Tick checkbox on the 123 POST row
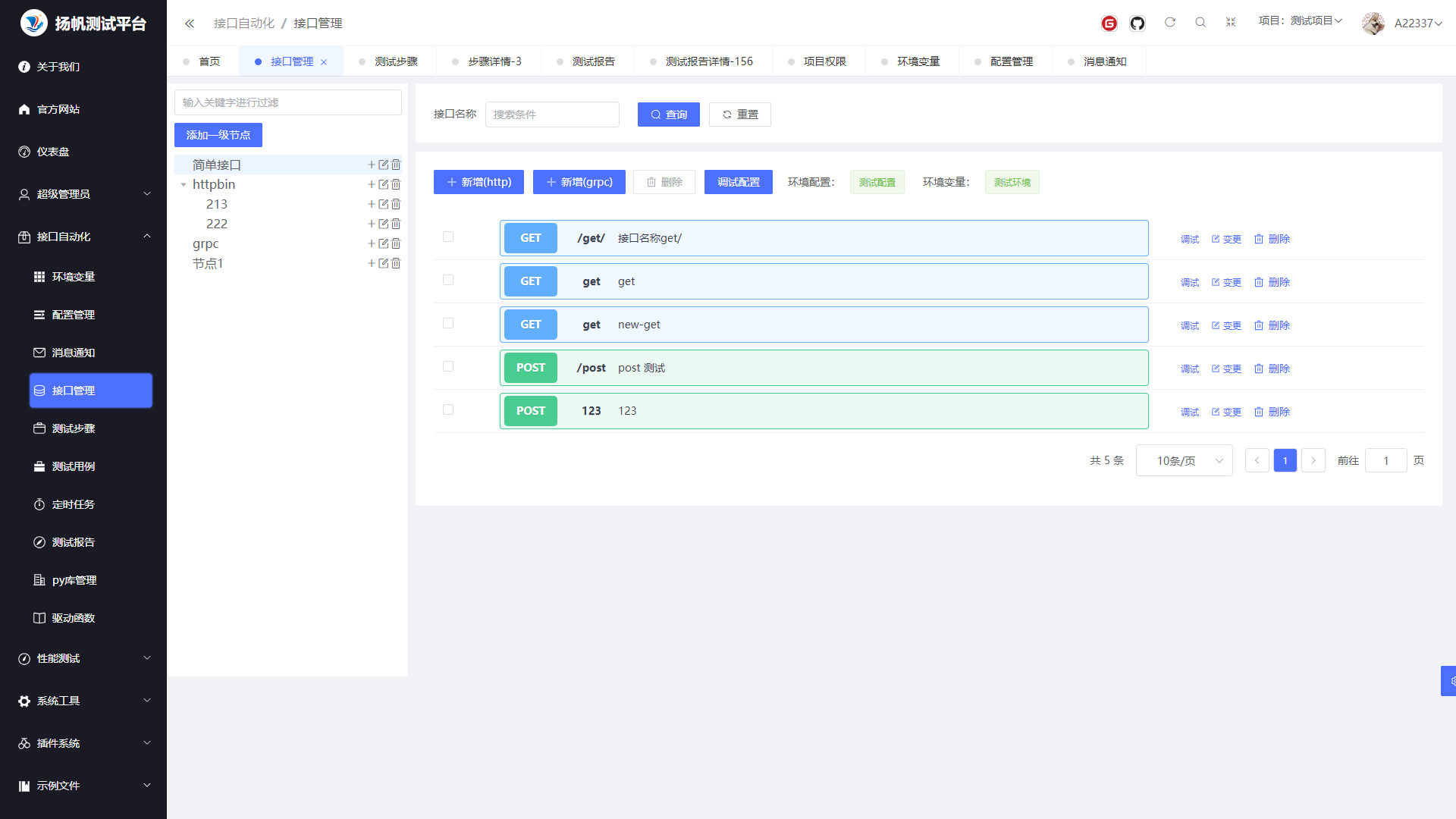This screenshot has height=819, width=1456. pos(448,410)
